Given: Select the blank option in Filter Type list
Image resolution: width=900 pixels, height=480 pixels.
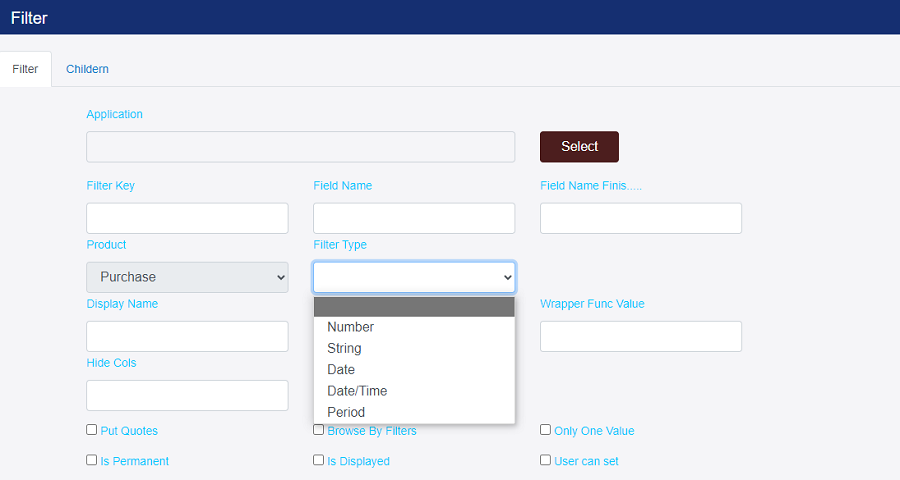Looking at the screenshot, I should 414,307.
